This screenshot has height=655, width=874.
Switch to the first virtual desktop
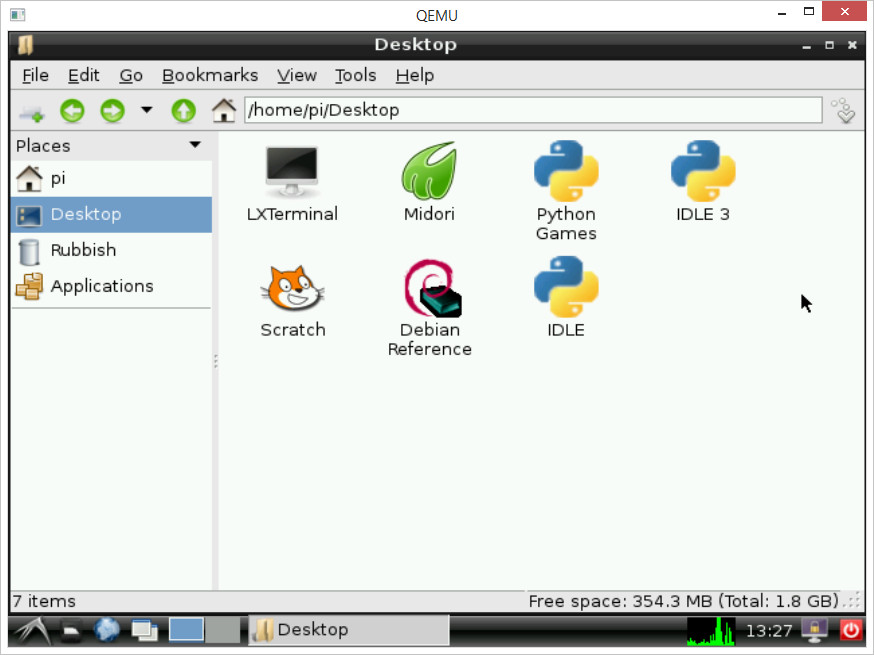(186, 630)
